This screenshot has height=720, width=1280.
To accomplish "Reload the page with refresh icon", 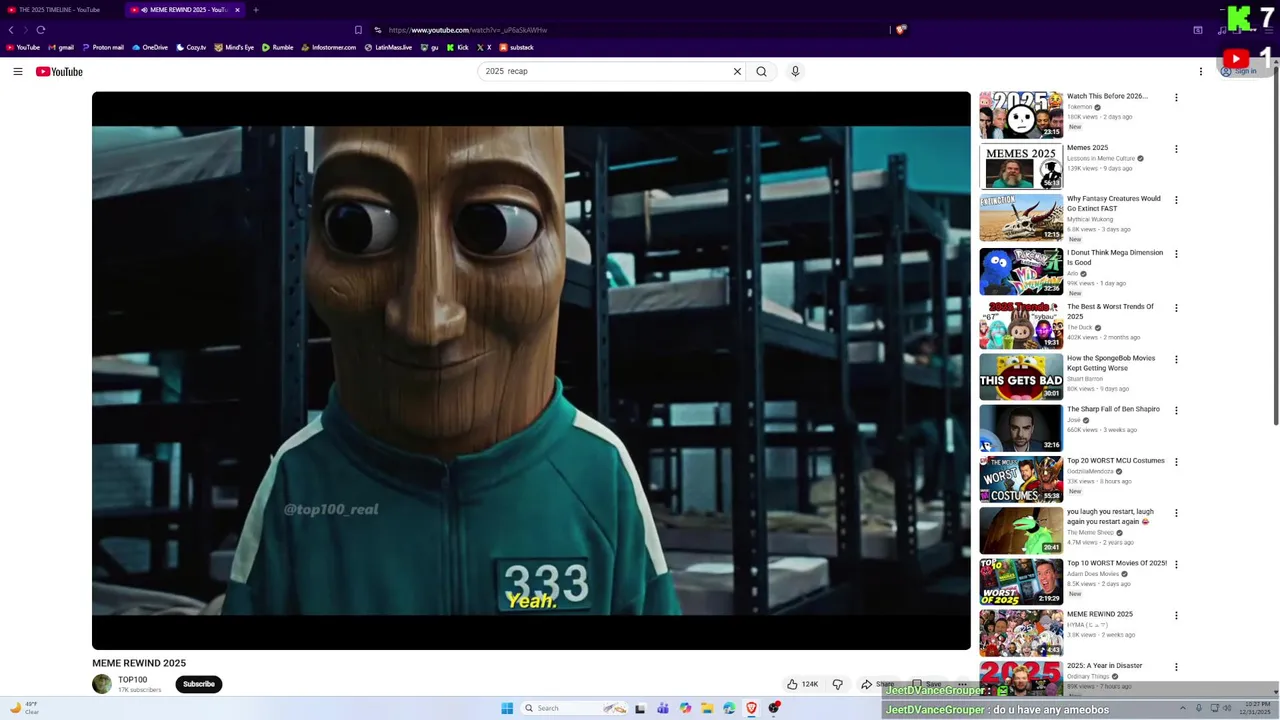I will click(41, 30).
